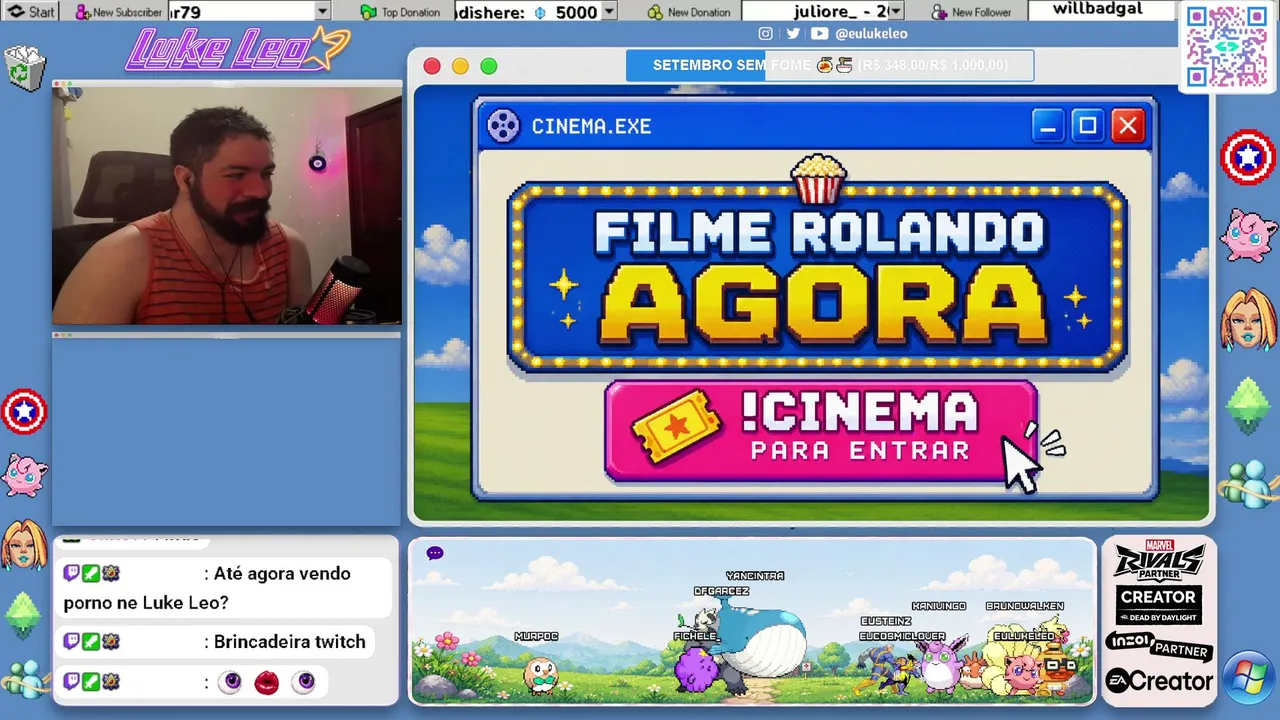Expand the Top Donation dropdown showing 5000
The image size is (1280, 720).
pos(607,12)
